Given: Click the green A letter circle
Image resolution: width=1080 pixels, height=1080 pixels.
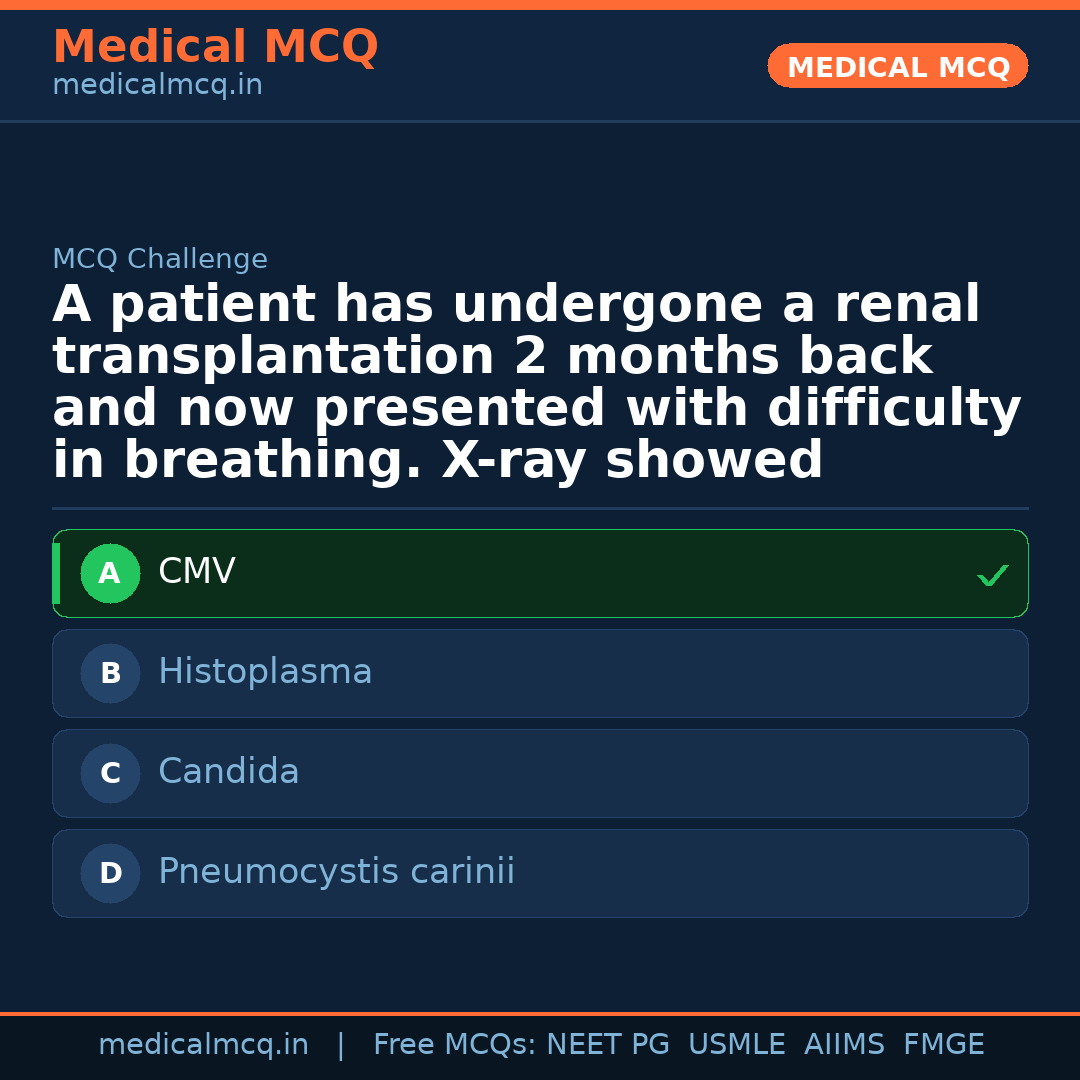Looking at the screenshot, I should point(110,574).
